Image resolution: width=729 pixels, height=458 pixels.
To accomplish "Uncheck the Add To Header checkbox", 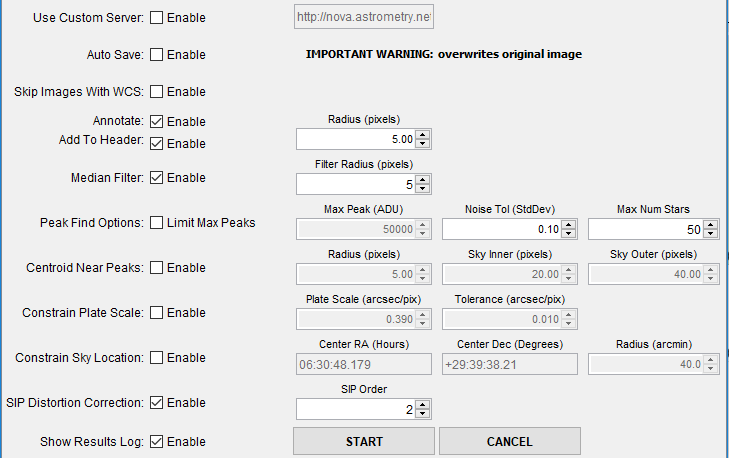I will [x=156, y=144].
